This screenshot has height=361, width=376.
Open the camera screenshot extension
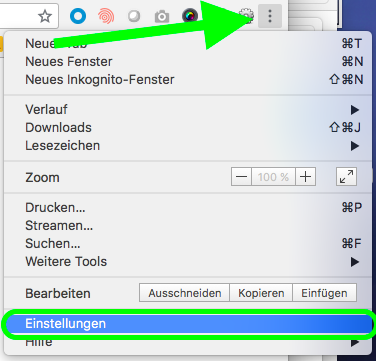point(162,16)
